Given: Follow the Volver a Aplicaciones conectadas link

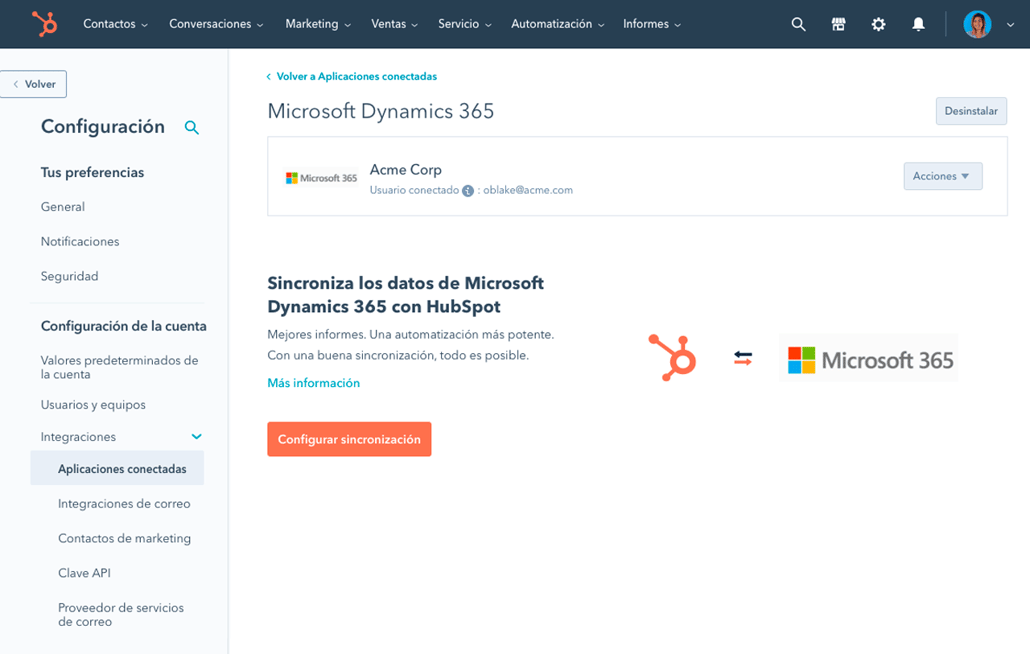Looking at the screenshot, I should [351, 77].
